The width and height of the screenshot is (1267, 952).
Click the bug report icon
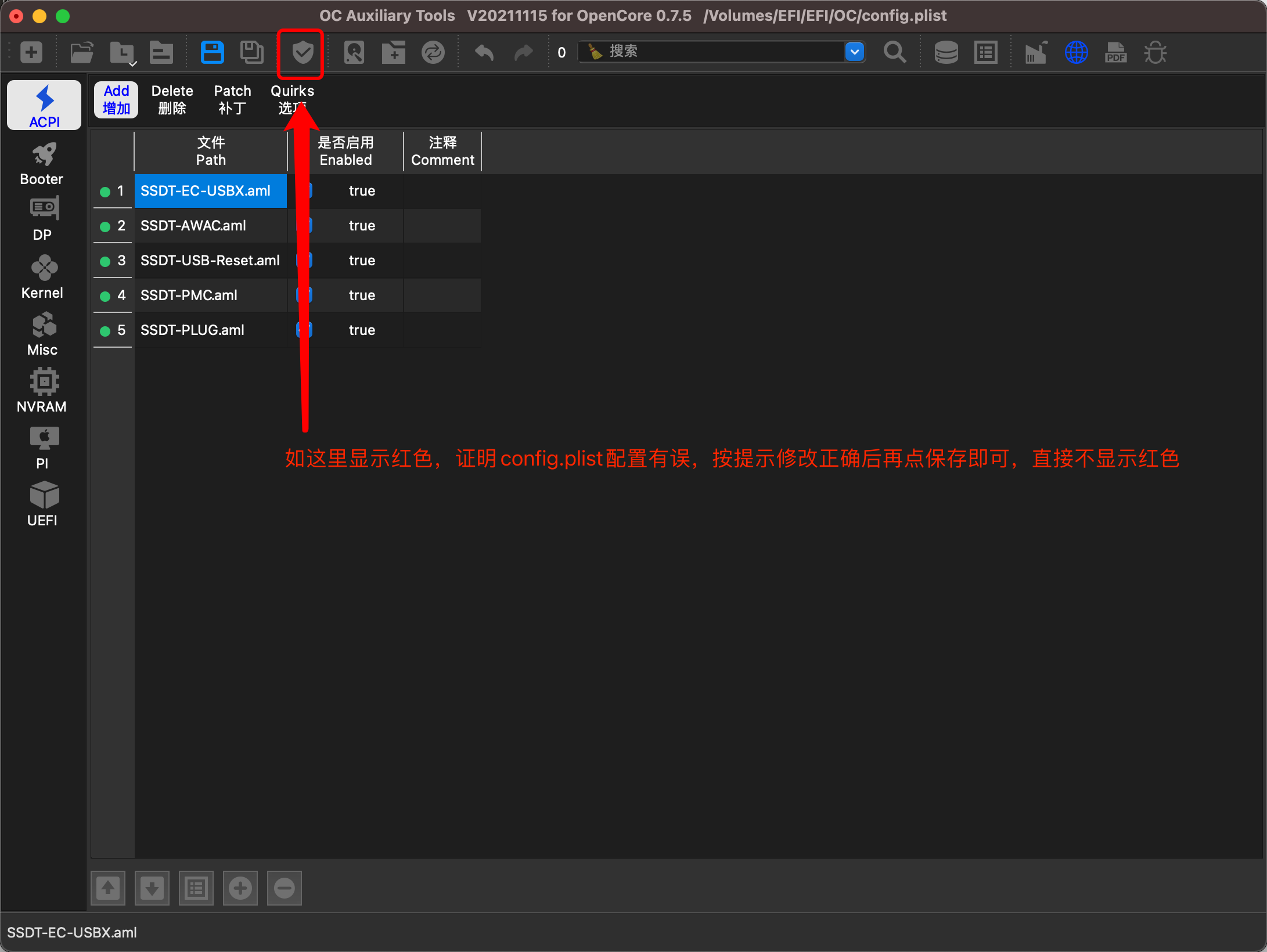(1155, 52)
